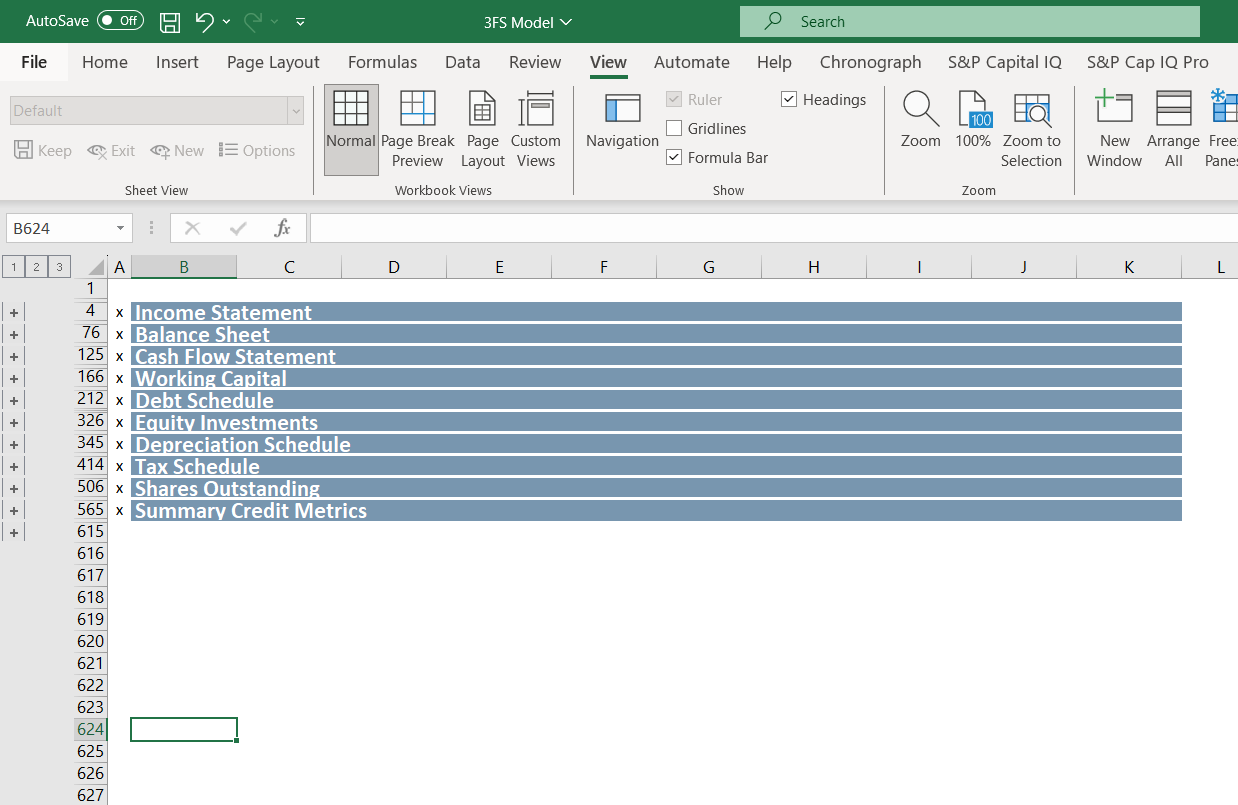Open sheet view Options
This screenshot has width=1238, height=805.
[x=257, y=150]
